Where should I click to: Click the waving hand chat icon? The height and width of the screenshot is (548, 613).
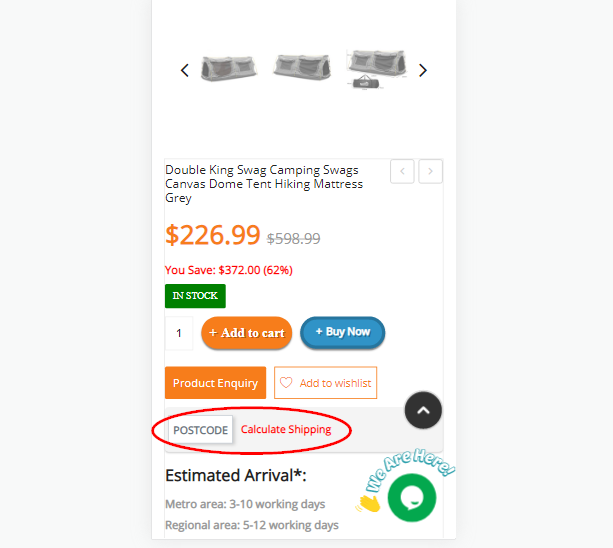coord(369,503)
